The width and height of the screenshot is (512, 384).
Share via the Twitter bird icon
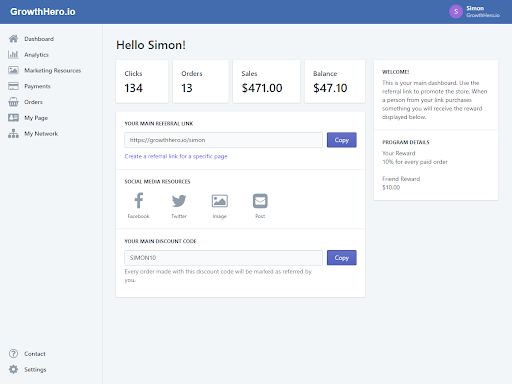(x=179, y=201)
